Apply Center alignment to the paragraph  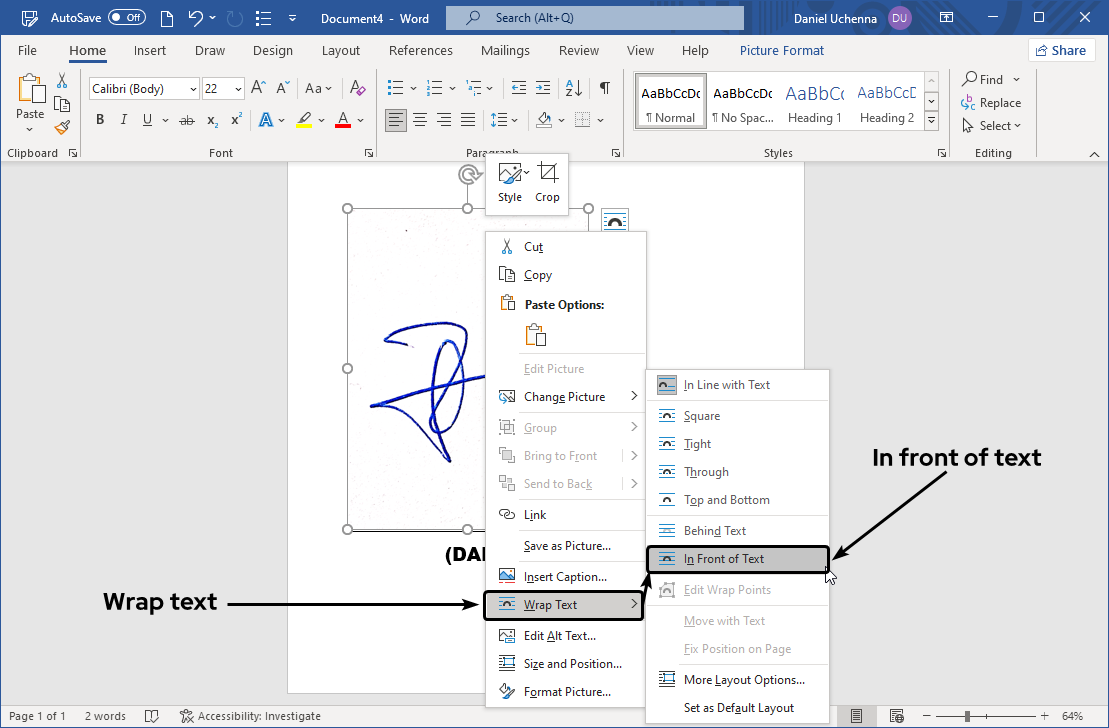(x=420, y=119)
